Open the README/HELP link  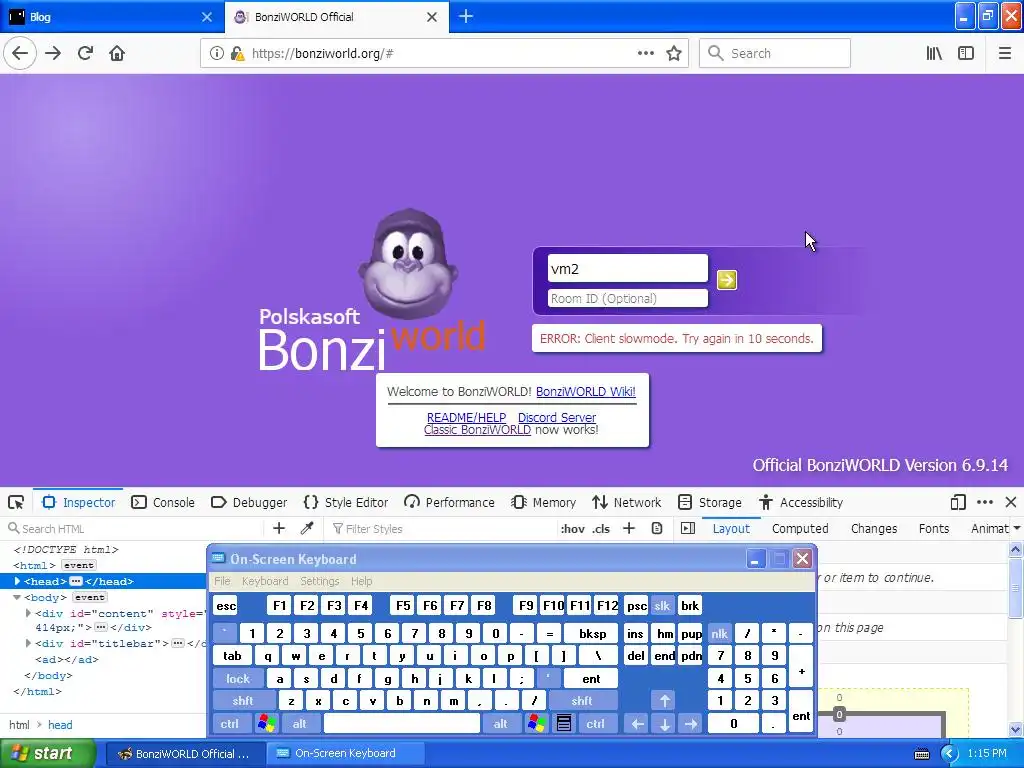466,417
